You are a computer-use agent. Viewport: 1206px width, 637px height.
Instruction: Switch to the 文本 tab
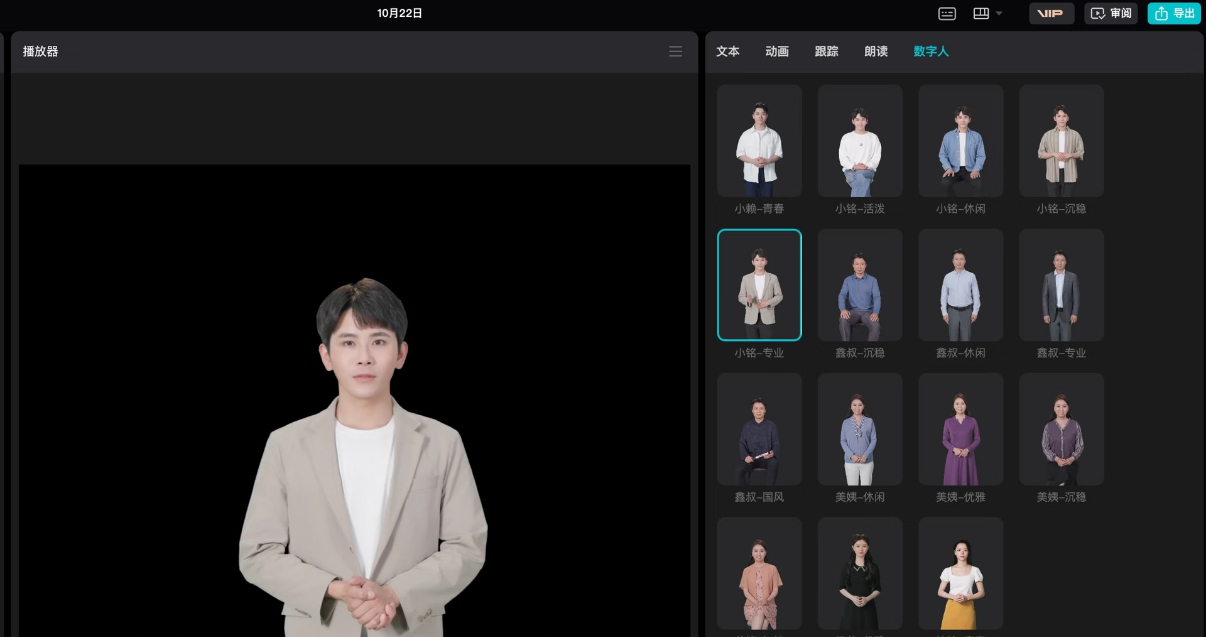tap(728, 51)
